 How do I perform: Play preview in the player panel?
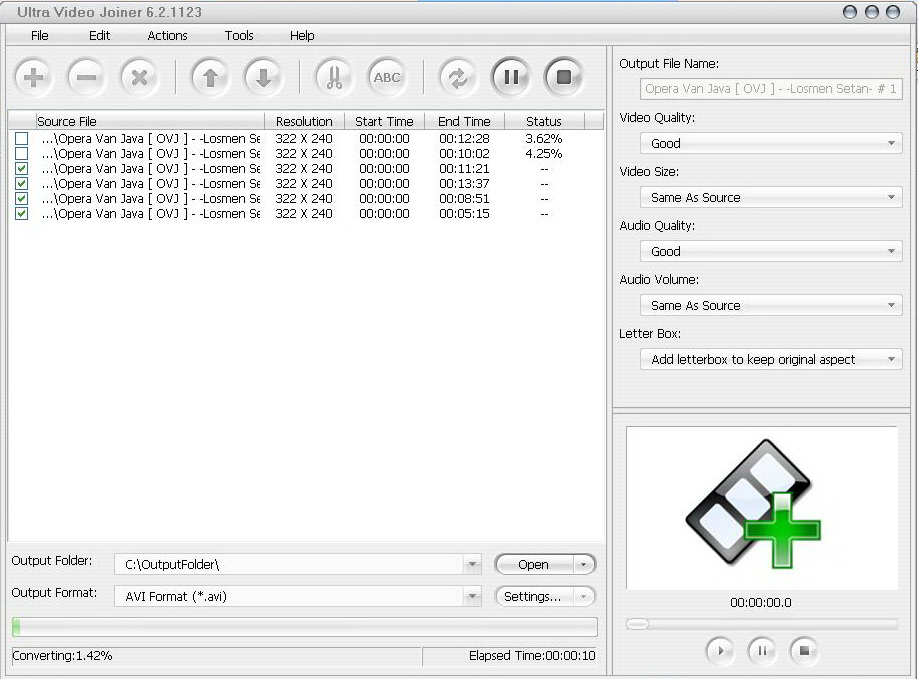[720, 650]
